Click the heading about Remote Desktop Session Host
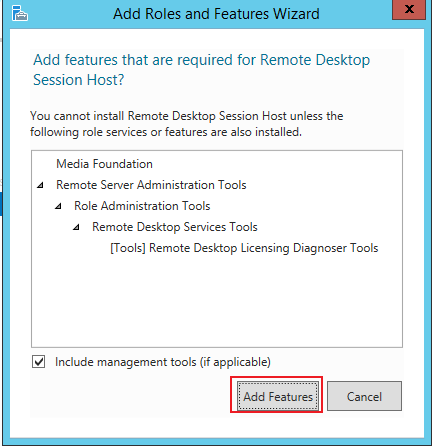The width and height of the screenshot is (432, 446). click(201, 70)
